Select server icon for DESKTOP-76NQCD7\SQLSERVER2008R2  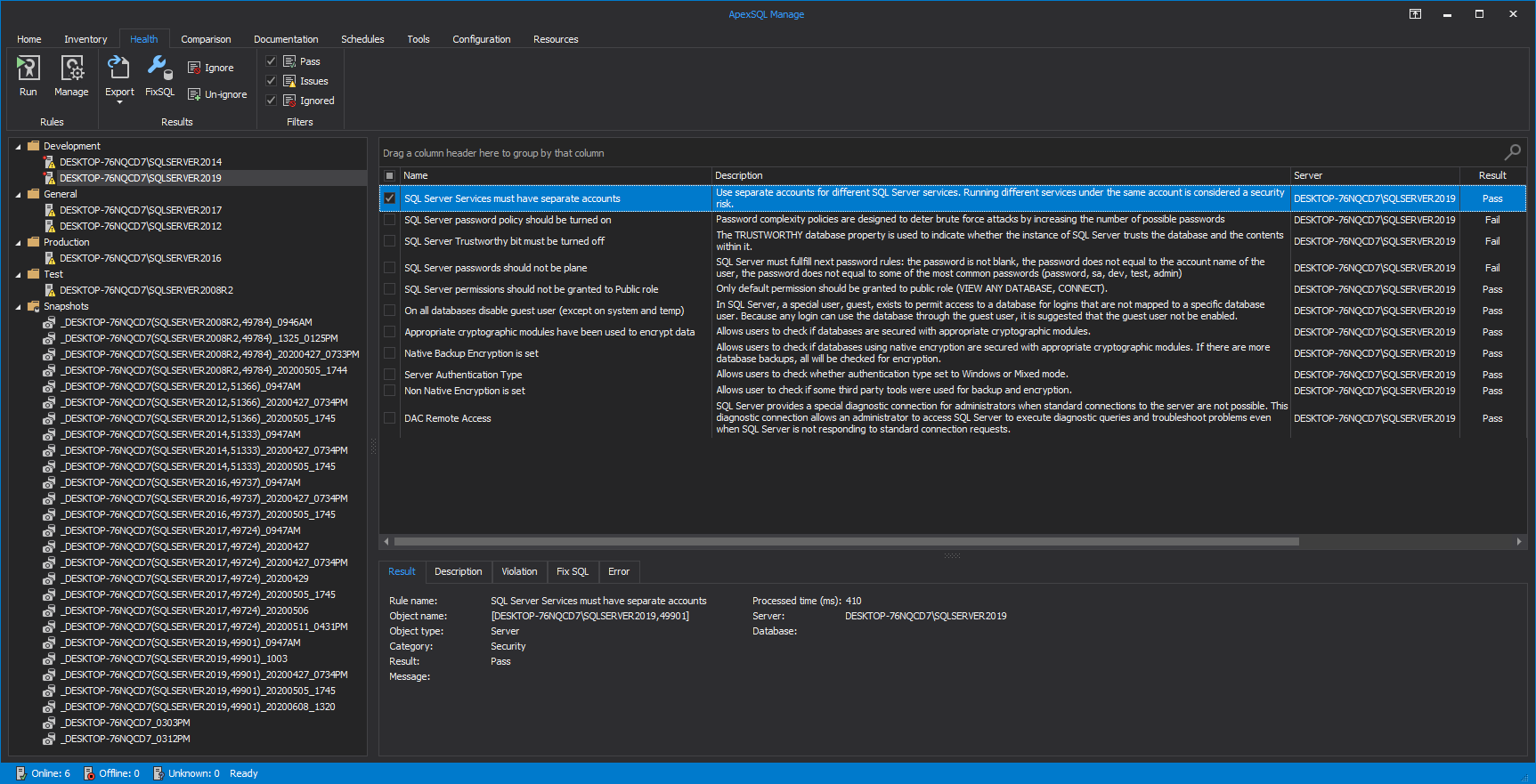tap(50, 290)
